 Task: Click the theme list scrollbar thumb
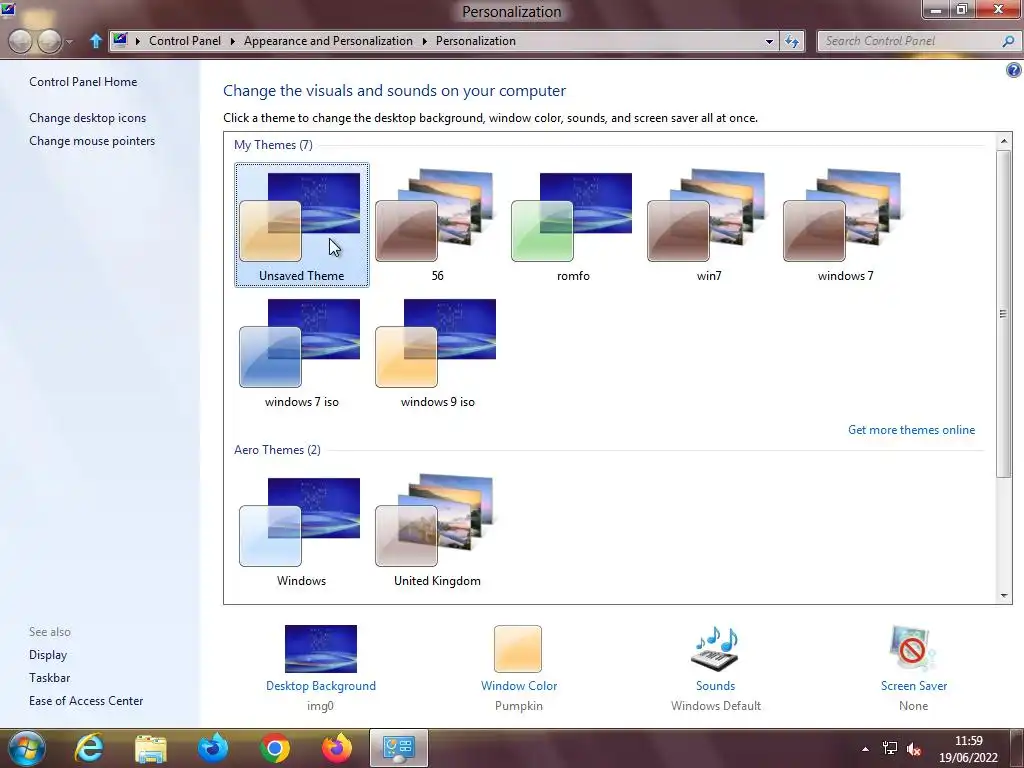(x=1004, y=313)
